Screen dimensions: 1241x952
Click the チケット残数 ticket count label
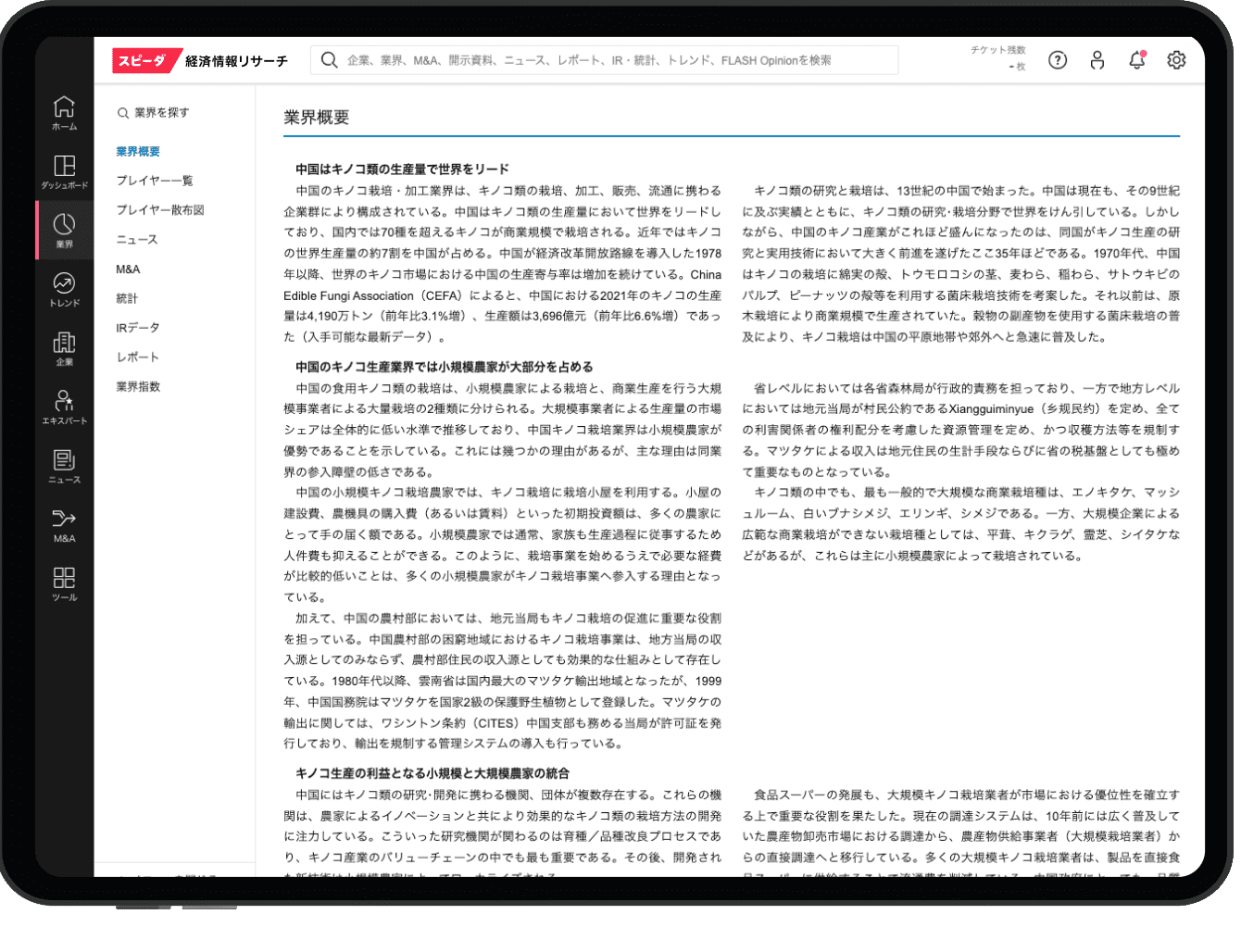point(998,50)
